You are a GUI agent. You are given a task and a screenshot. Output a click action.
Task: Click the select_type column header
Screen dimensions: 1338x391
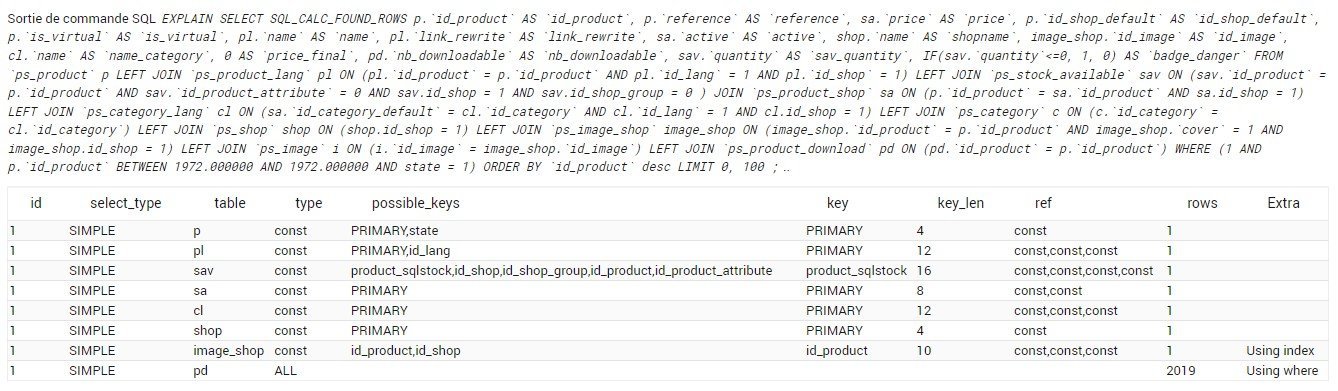click(125, 203)
